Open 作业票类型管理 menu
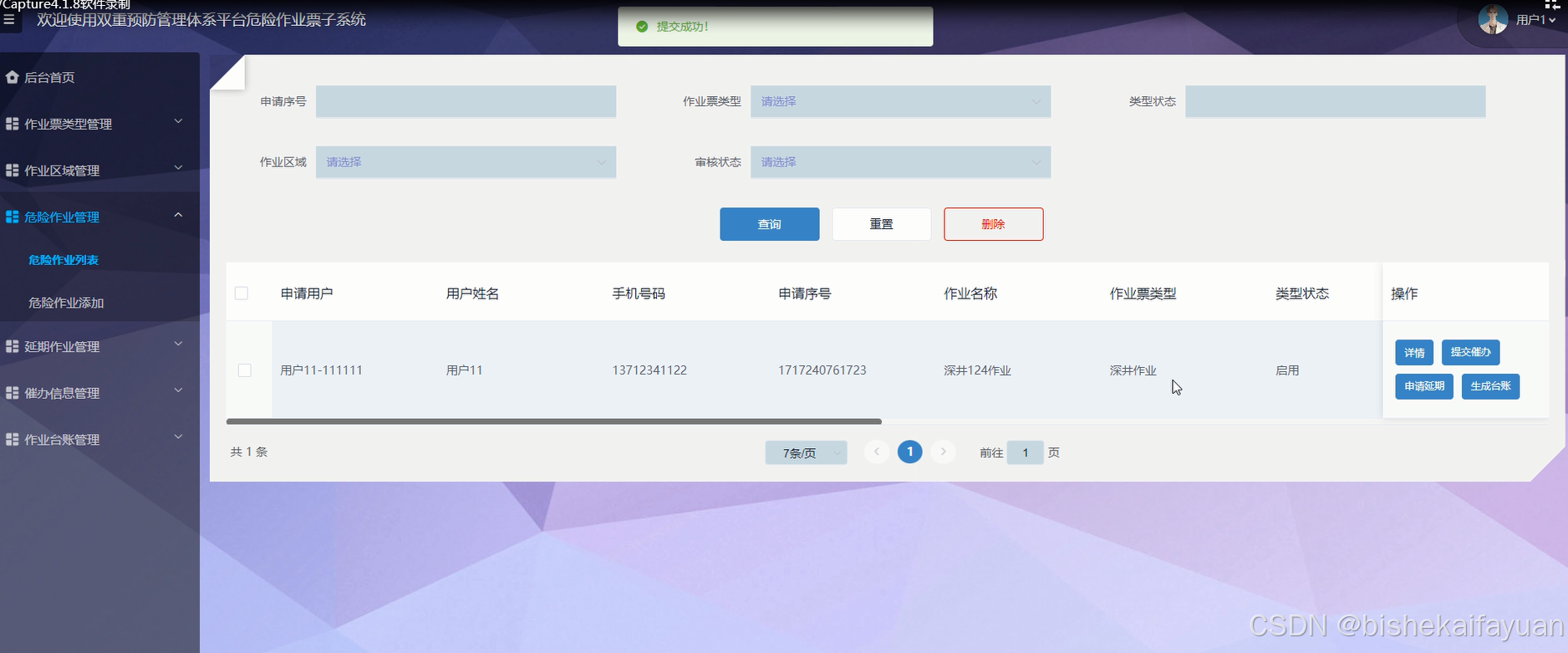The height and width of the screenshot is (653, 1568). point(99,124)
